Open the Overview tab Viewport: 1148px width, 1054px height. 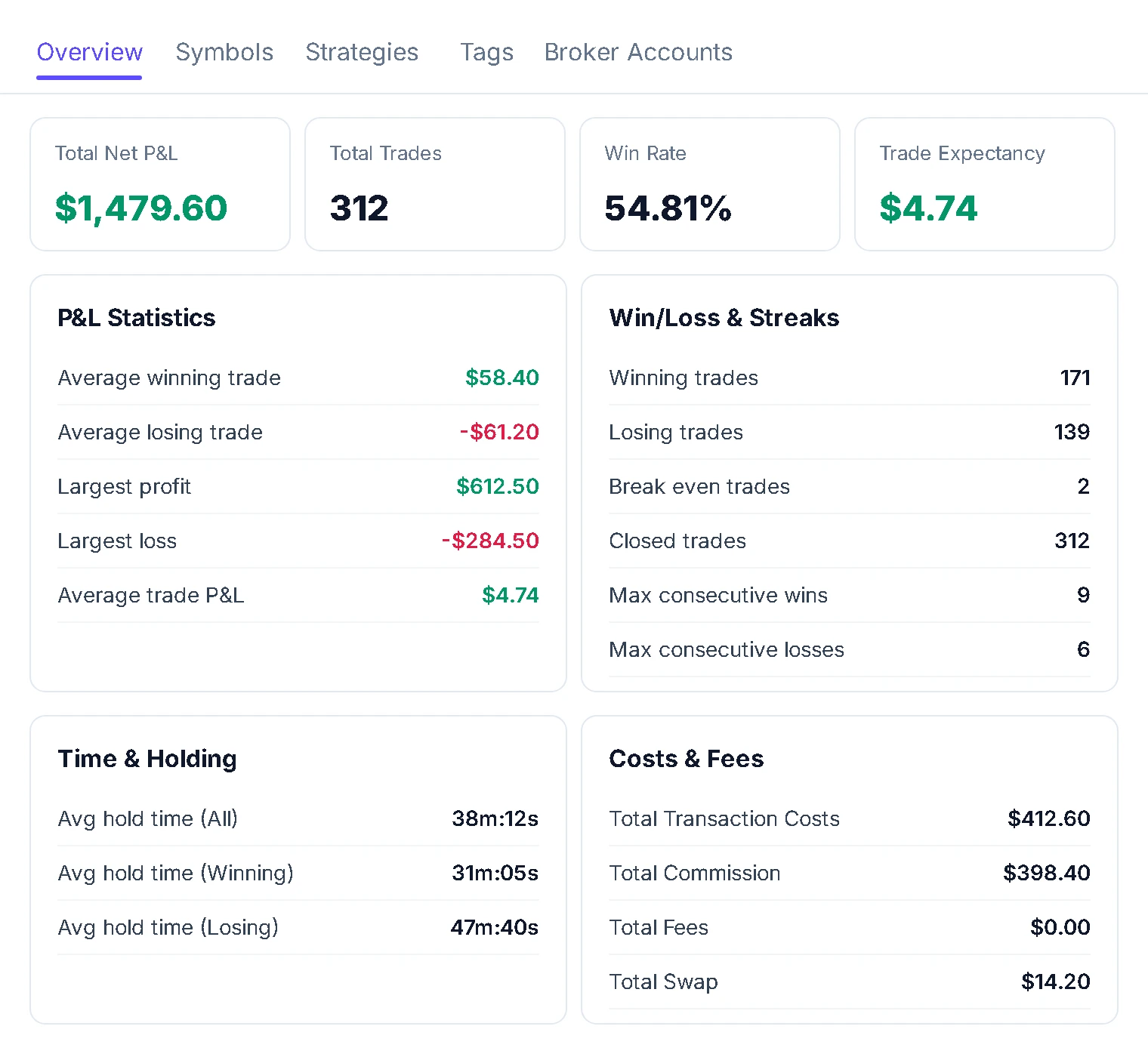click(89, 52)
